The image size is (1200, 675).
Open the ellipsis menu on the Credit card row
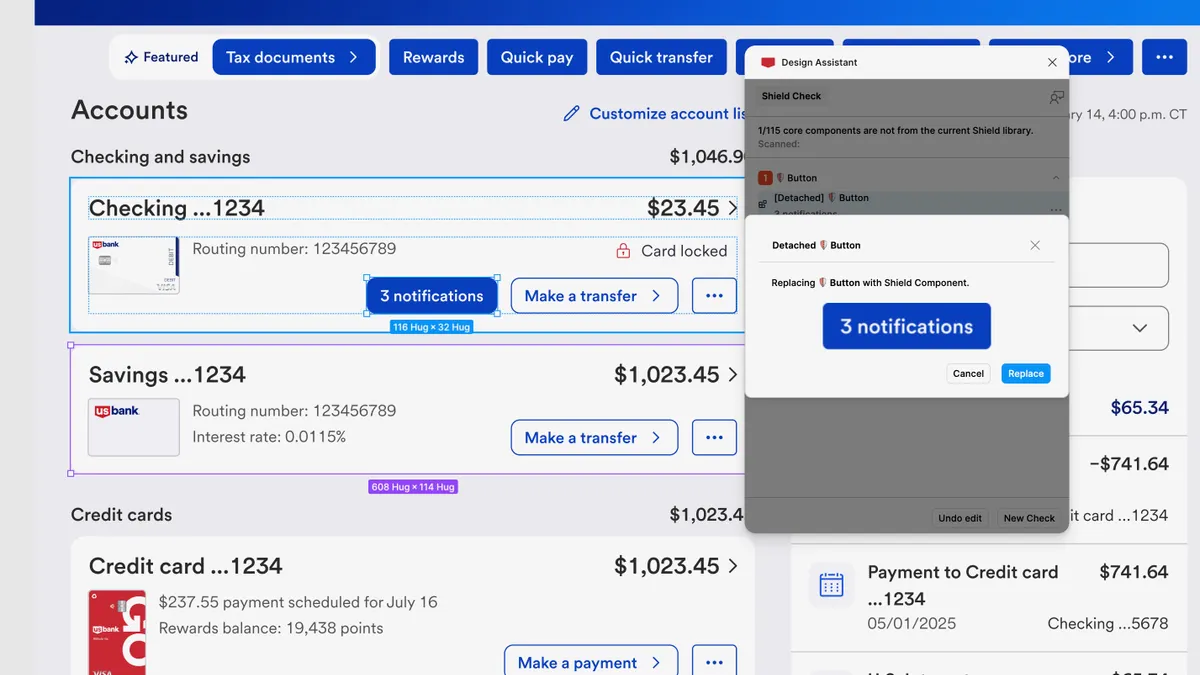(x=714, y=661)
